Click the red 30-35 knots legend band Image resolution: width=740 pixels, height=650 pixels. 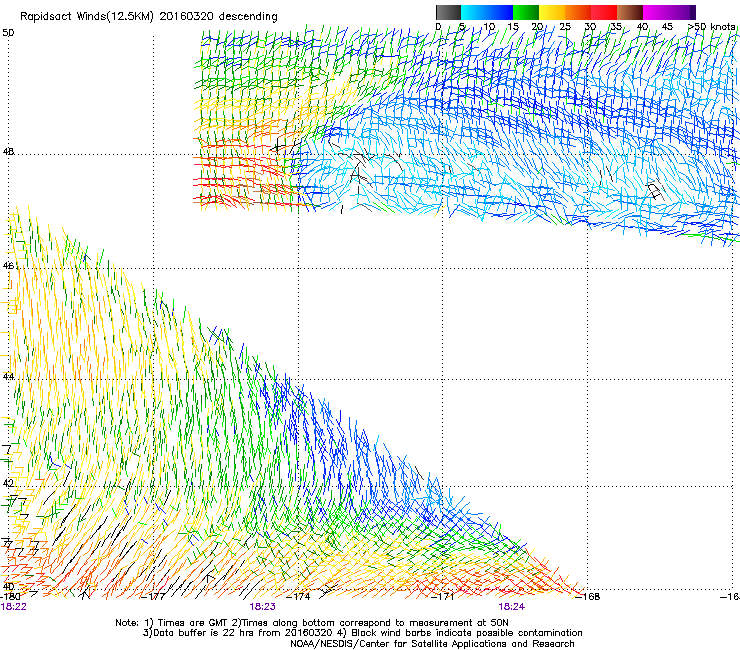pos(604,12)
